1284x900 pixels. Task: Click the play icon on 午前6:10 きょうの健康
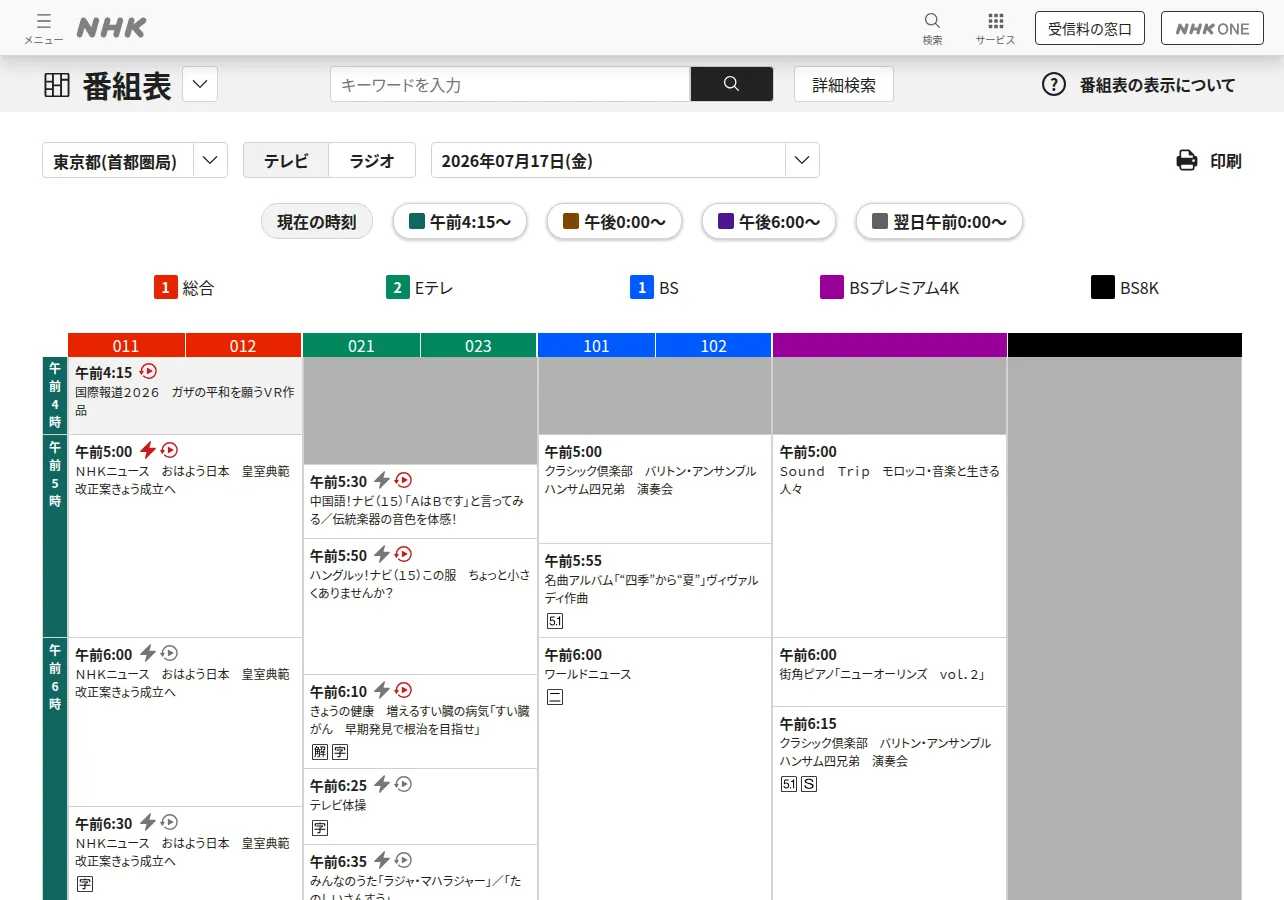(x=404, y=690)
